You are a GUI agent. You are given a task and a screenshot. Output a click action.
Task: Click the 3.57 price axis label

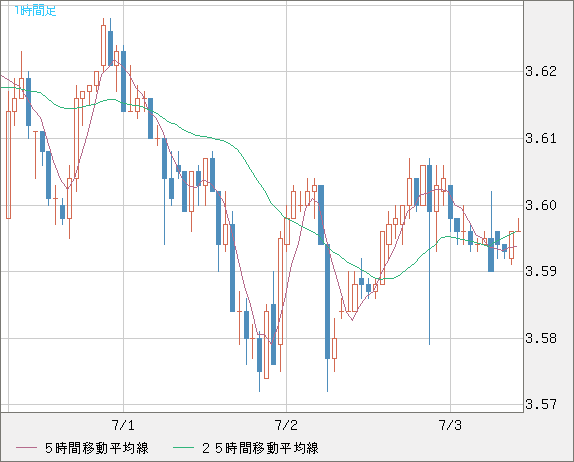click(541, 405)
